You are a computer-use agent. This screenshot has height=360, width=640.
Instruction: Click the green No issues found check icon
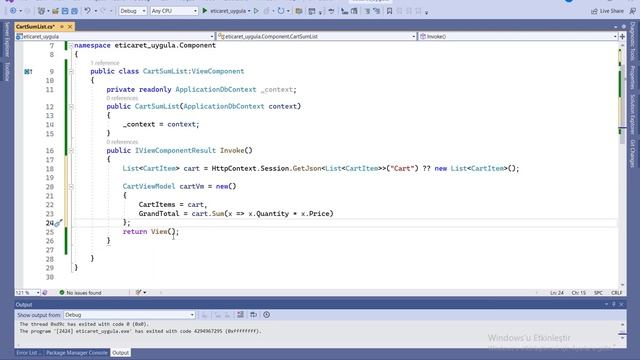(x=62, y=292)
